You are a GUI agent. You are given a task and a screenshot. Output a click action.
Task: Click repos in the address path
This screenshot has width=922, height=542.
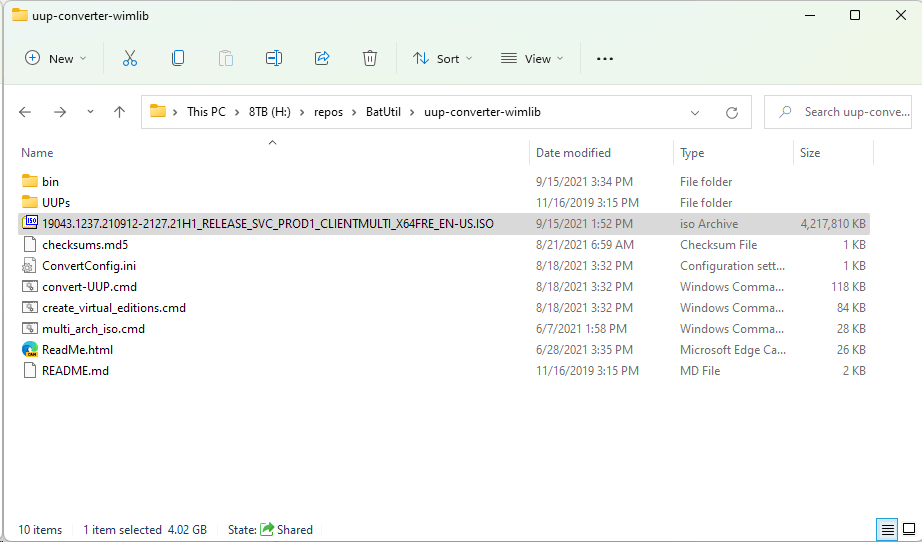(328, 112)
